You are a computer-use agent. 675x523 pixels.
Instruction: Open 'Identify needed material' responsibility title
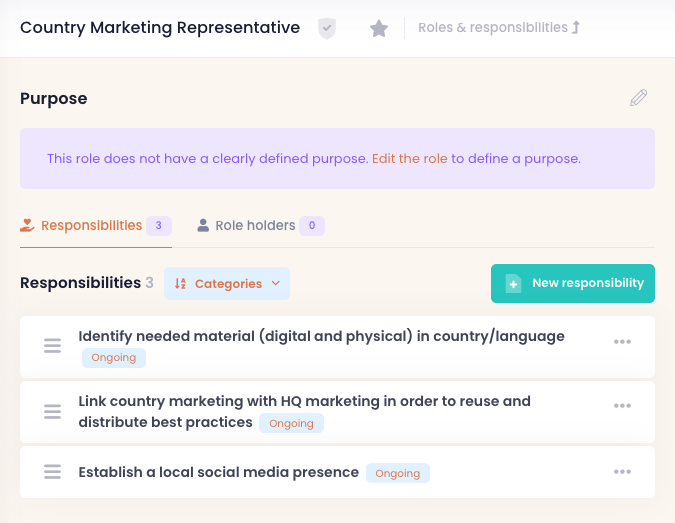tap(321, 336)
